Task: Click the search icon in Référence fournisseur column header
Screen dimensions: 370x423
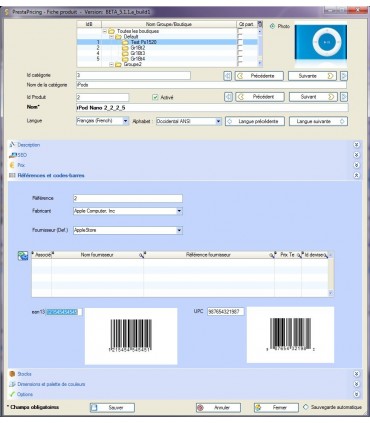Action: [272, 255]
